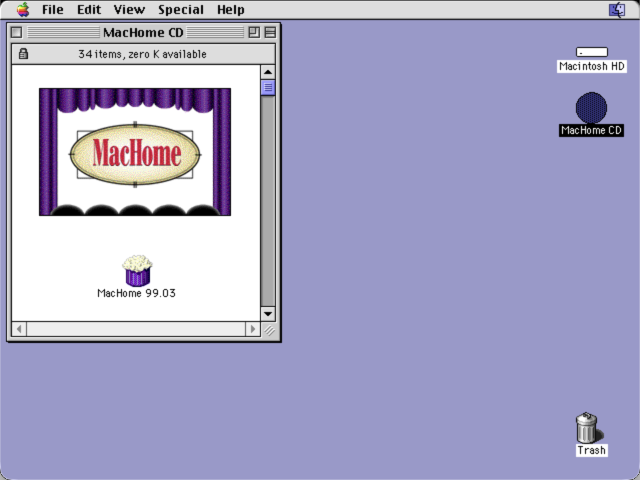The image size is (640, 480).
Task: Click the vertical scrollbar up arrow
Action: (x=268, y=72)
